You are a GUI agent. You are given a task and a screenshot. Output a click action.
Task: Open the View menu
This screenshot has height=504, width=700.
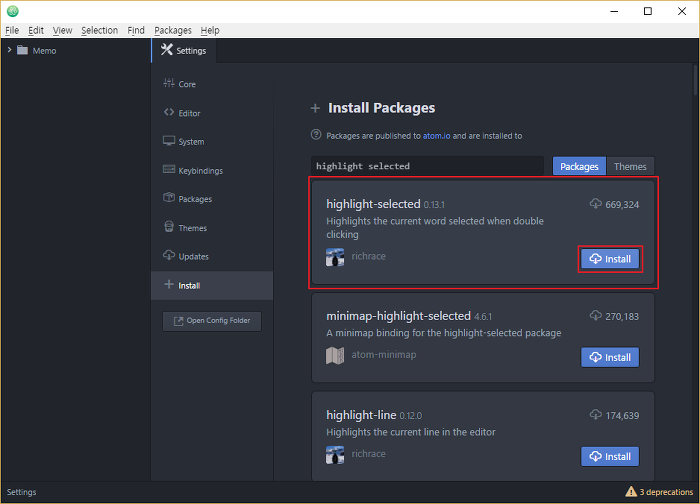(x=62, y=30)
